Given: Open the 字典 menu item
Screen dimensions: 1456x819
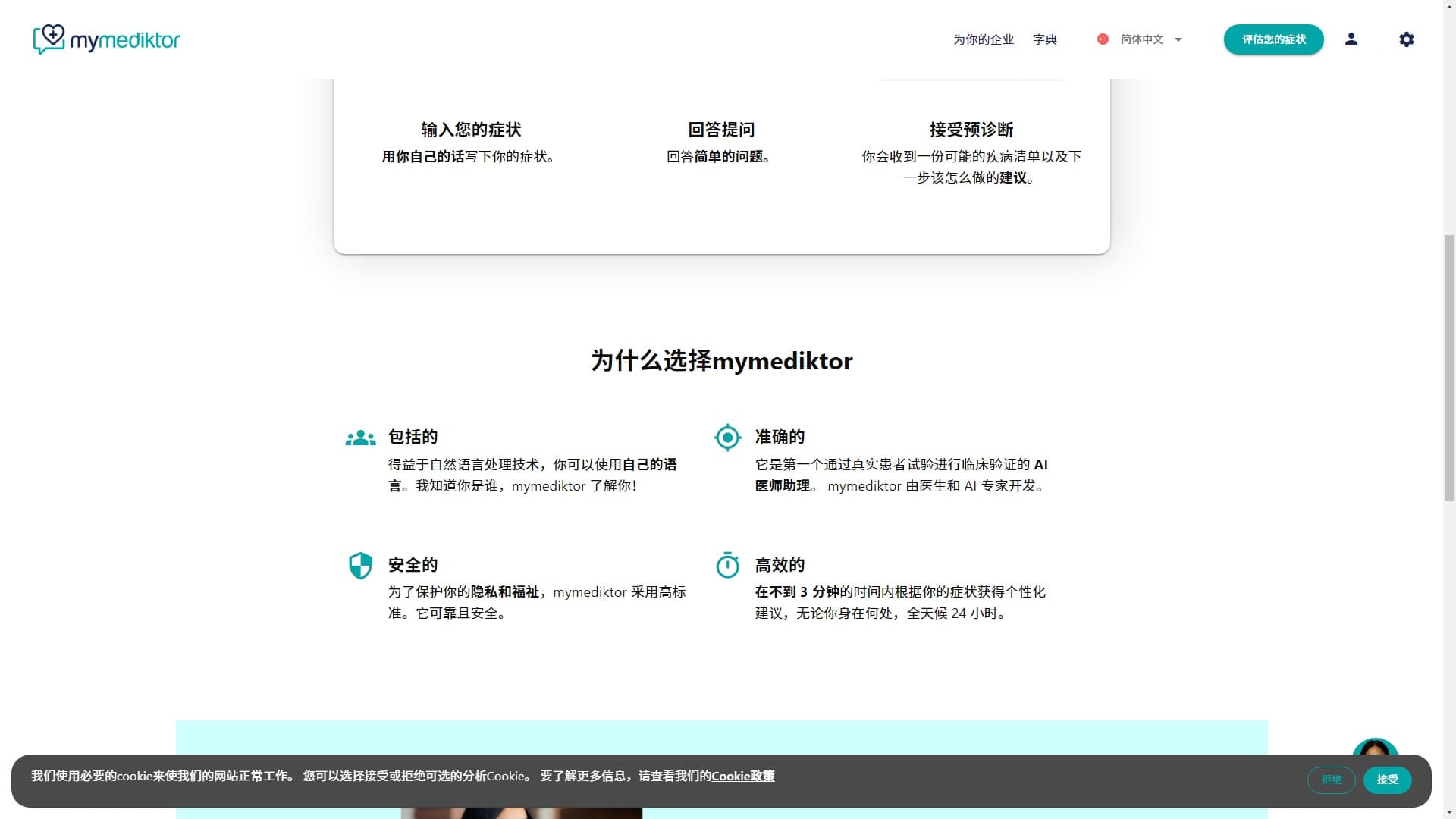Looking at the screenshot, I should pos(1044,39).
